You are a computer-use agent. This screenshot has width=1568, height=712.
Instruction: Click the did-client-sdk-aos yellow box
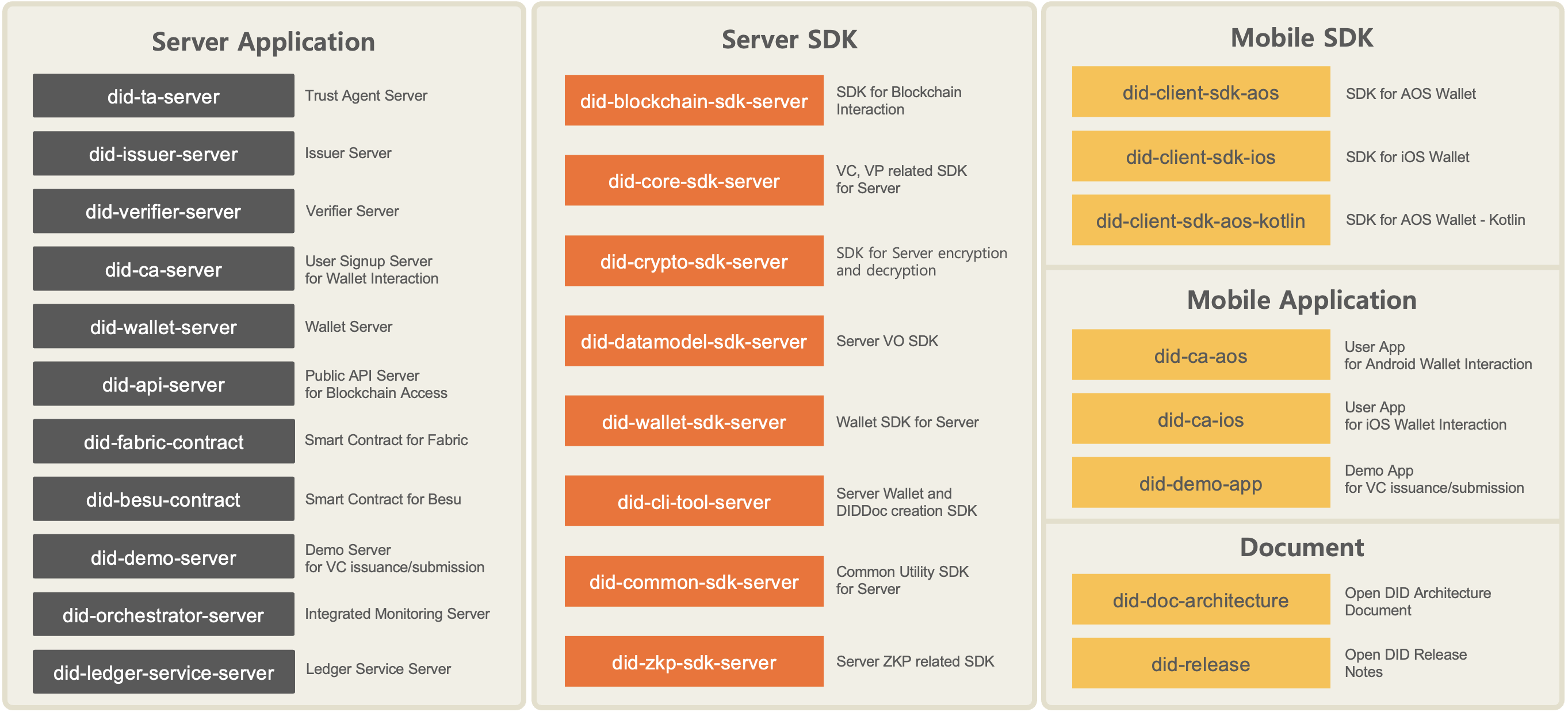pos(1200,93)
